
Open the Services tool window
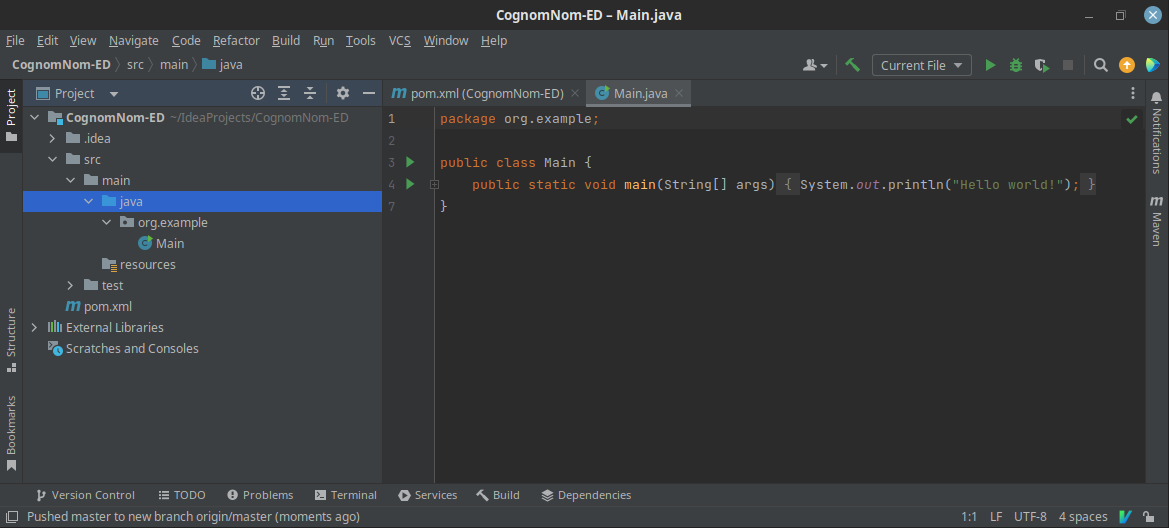(428, 495)
